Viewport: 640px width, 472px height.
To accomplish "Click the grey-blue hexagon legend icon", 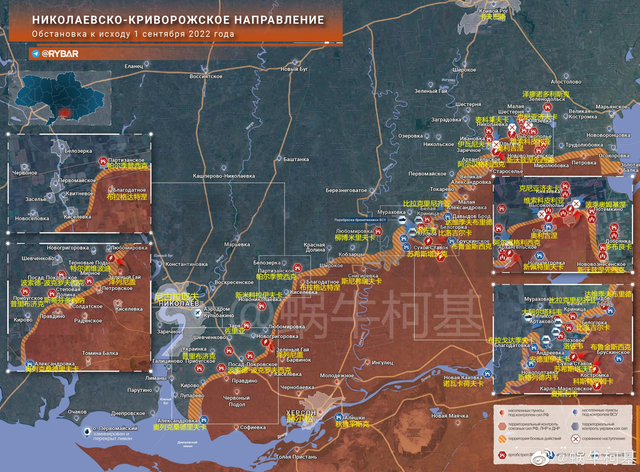I will click(x=576, y=426).
